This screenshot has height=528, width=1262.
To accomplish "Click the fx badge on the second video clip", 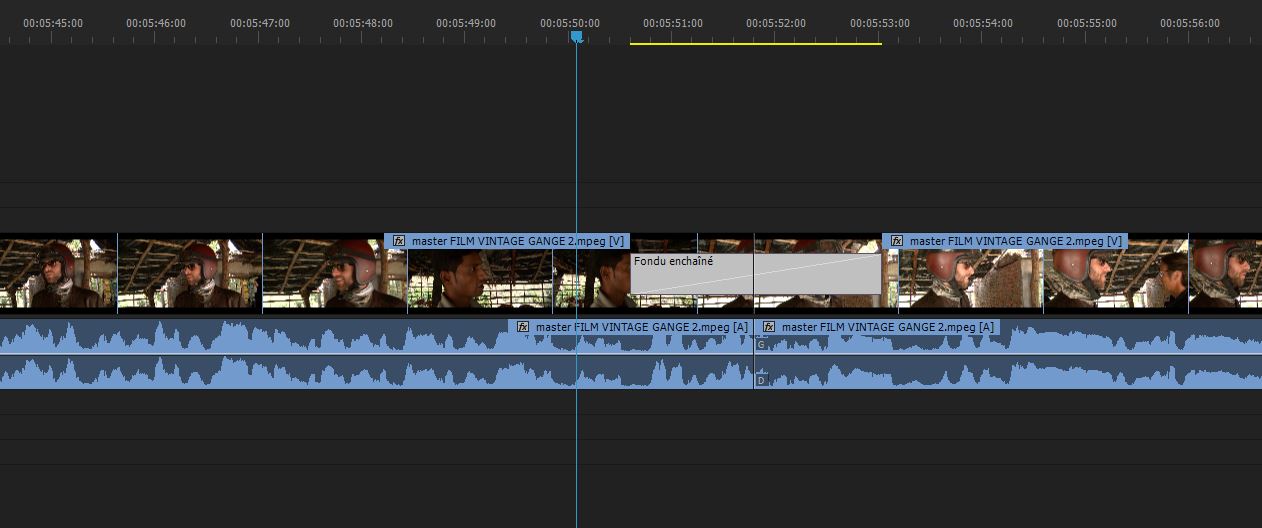I will click(897, 241).
